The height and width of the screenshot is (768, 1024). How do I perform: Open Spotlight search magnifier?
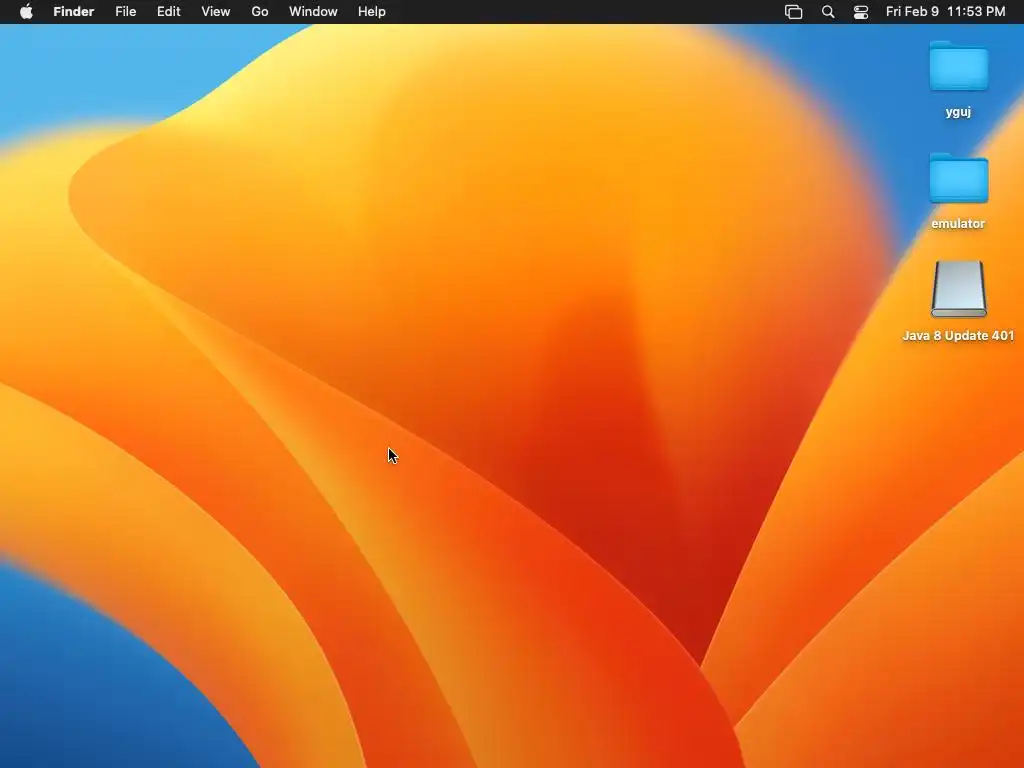tap(827, 12)
